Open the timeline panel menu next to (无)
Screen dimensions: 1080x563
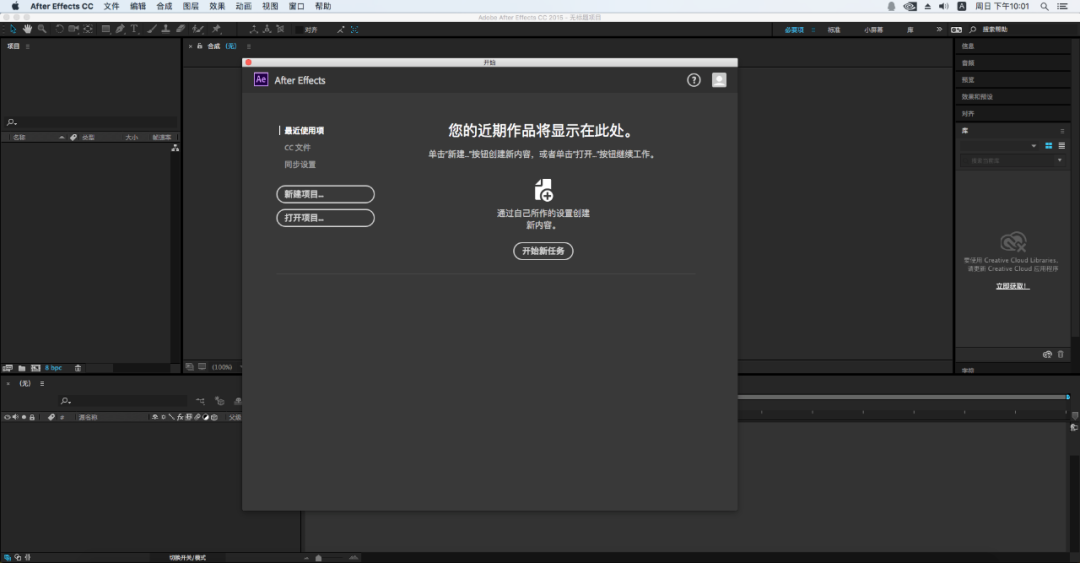click(x=42, y=384)
